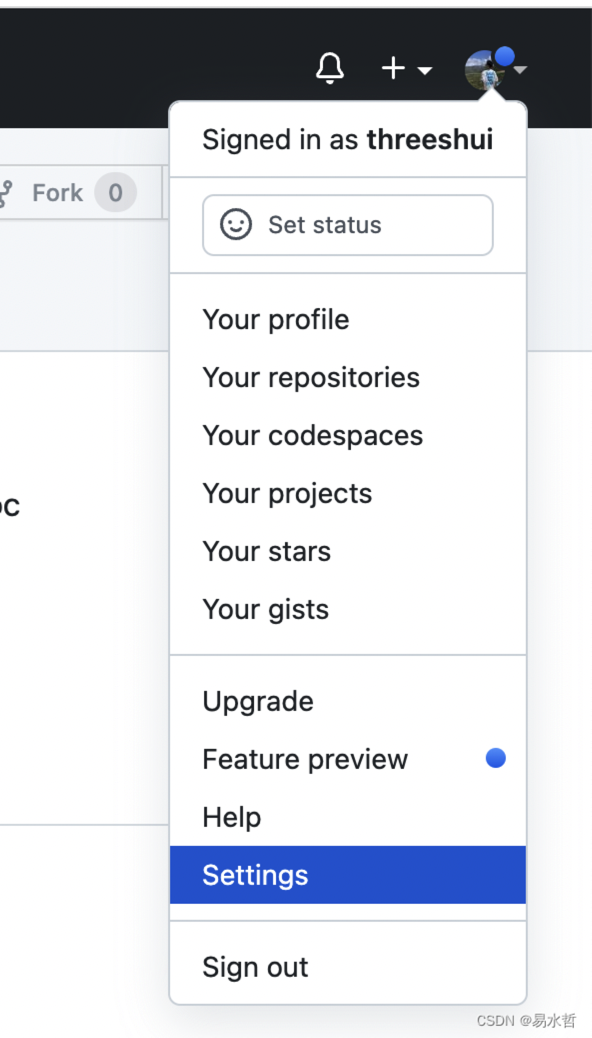Click the smiley face status icon

[x=236, y=224]
